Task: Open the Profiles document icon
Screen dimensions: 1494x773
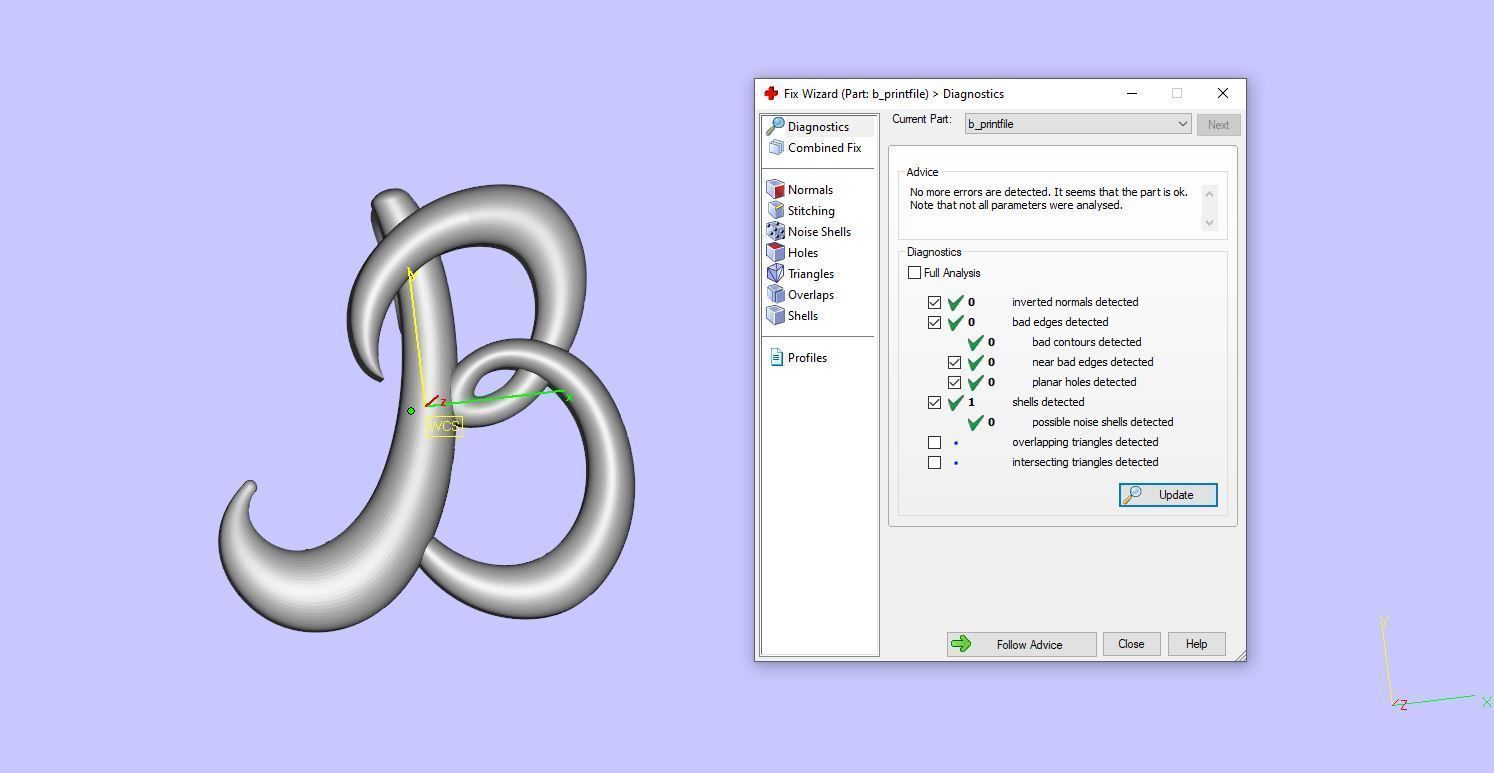Action: point(776,357)
